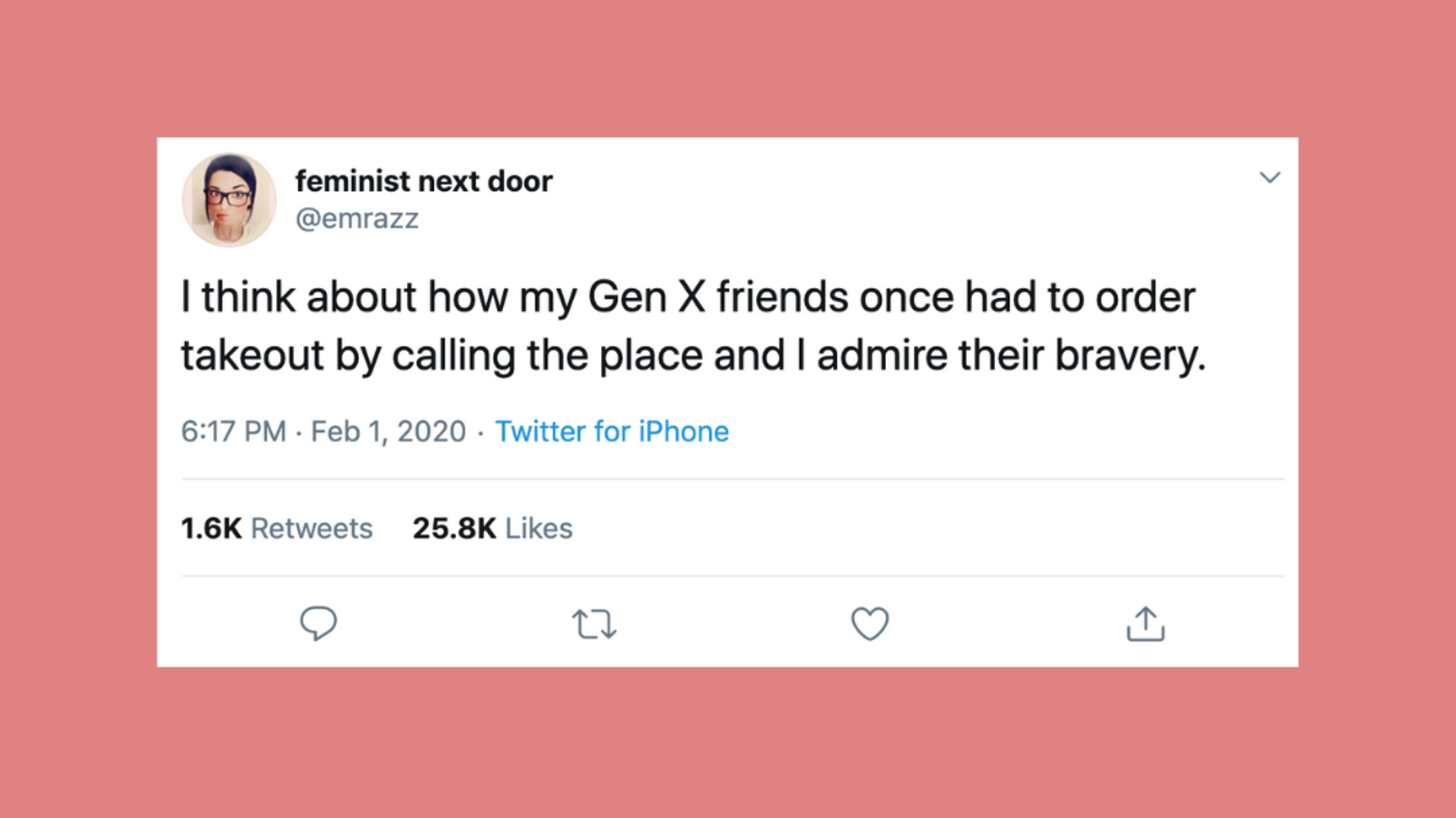This screenshot has width=1456, height=818.
Task: Open the feminist next door profile picture
Action: (x=228, y=200)
